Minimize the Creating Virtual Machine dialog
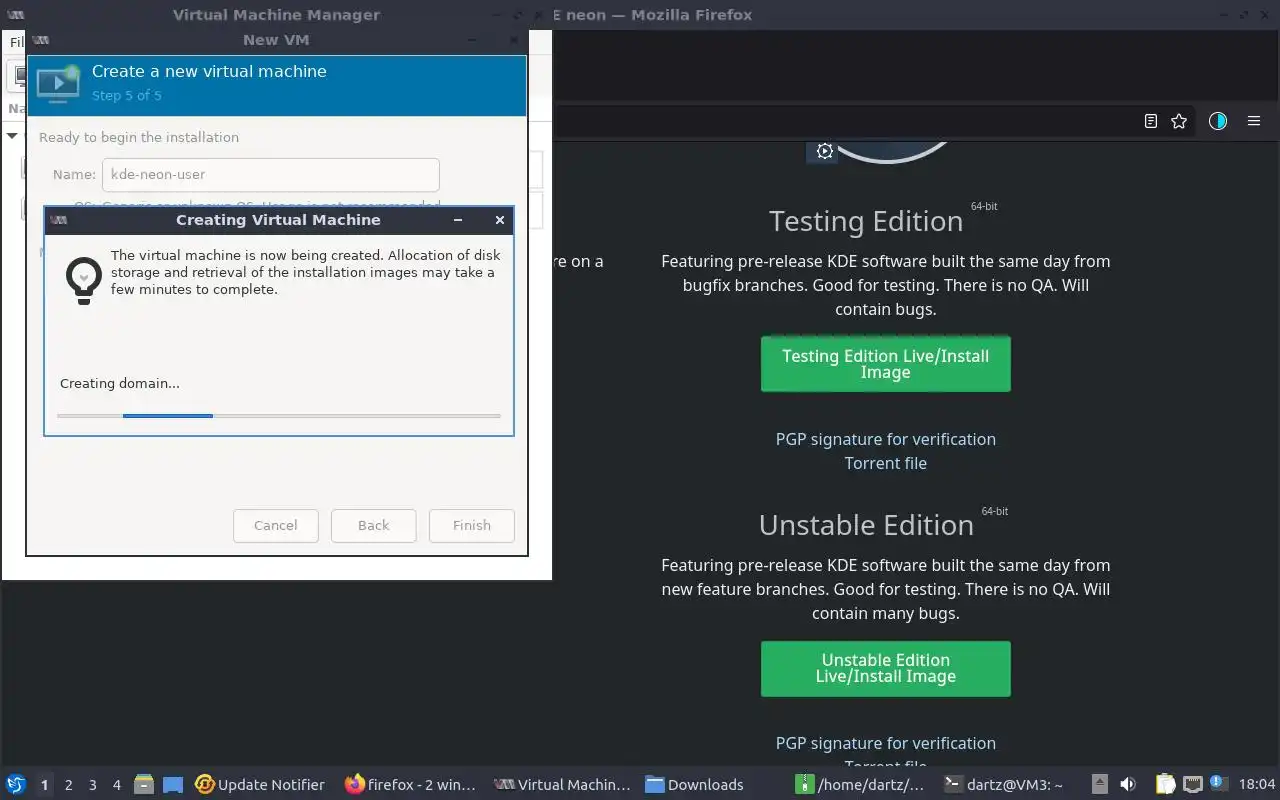The image size is (1280, 800). 458,220
